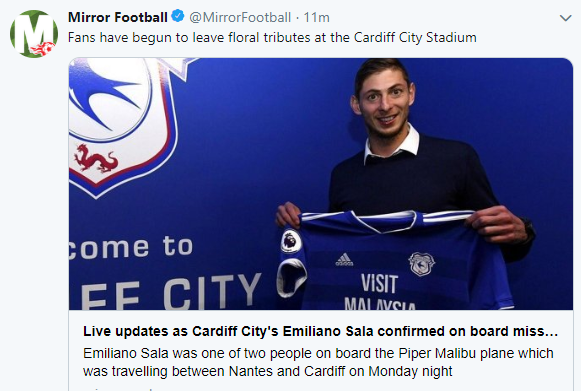Open the Mirror Football profile avatar

34,34
